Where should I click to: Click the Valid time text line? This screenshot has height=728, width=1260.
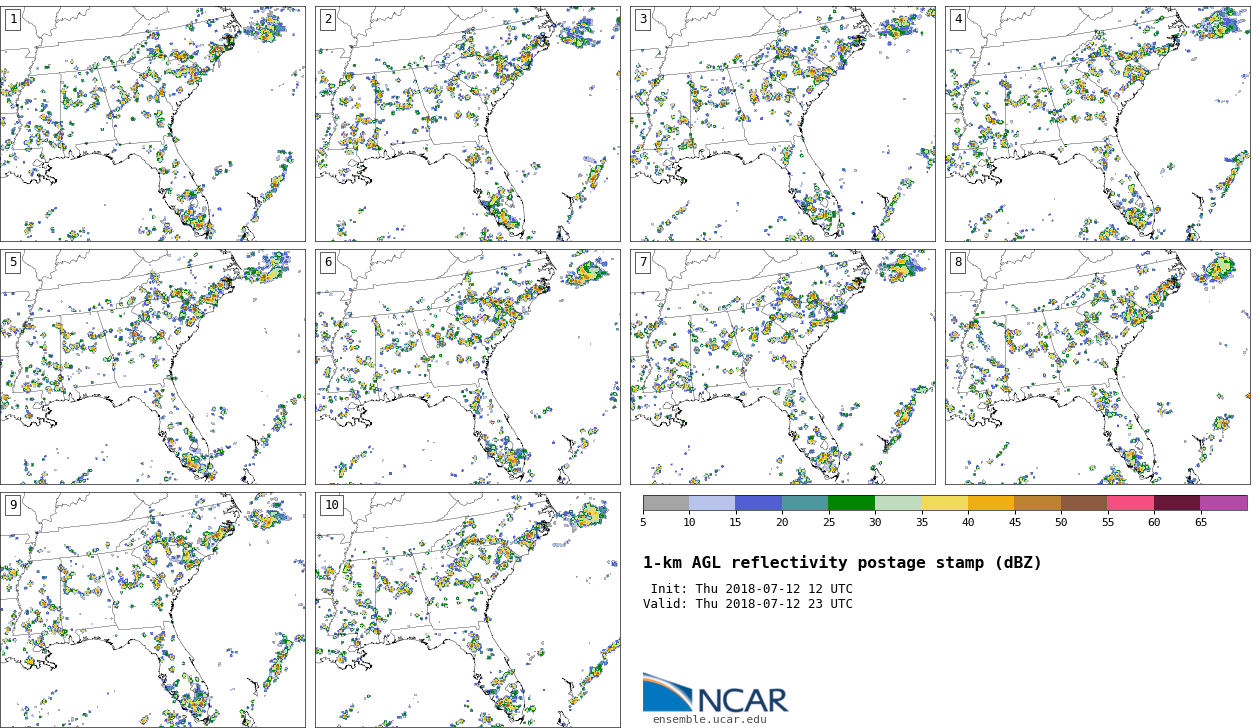748,604
